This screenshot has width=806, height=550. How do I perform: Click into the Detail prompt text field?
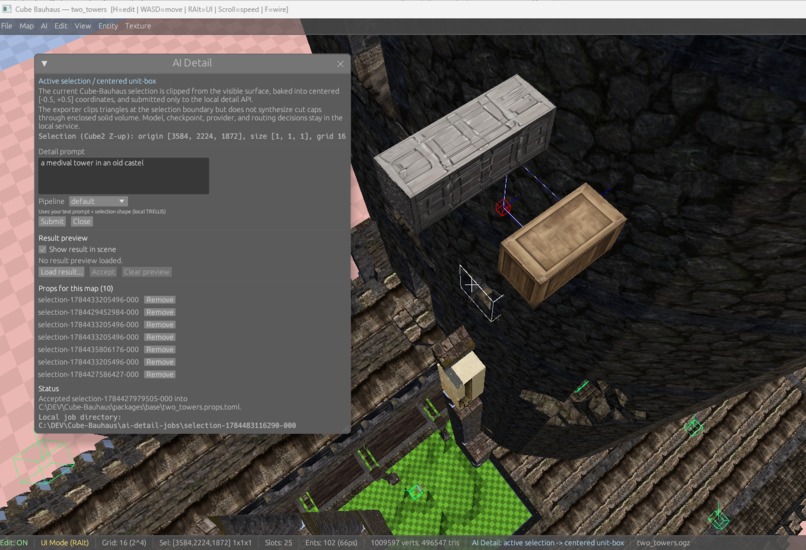point(123,176)
